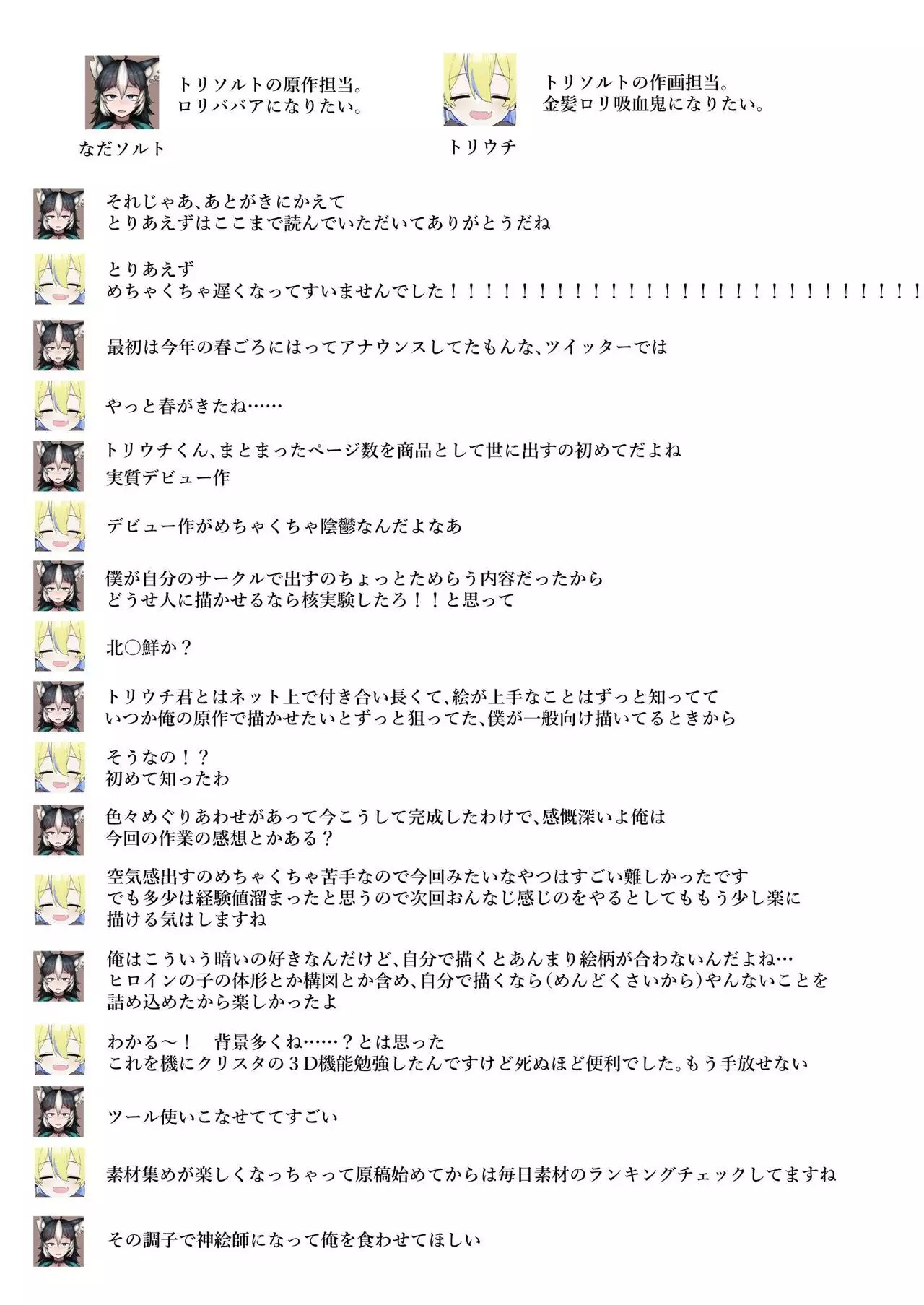Click the トリウチ name label

[482, 147]
